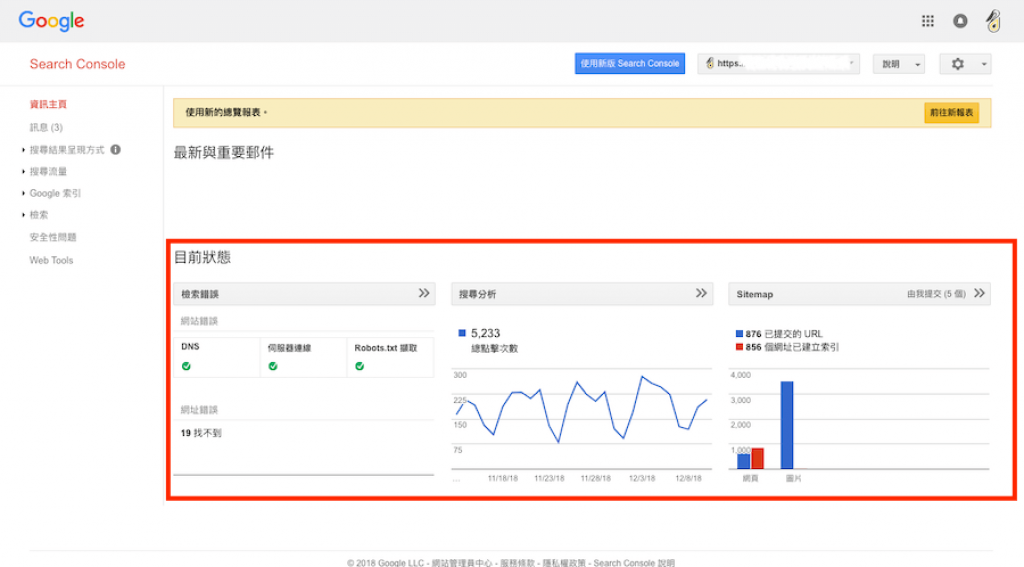
Task: Click the Search Console title link
Action: [77, 64]
